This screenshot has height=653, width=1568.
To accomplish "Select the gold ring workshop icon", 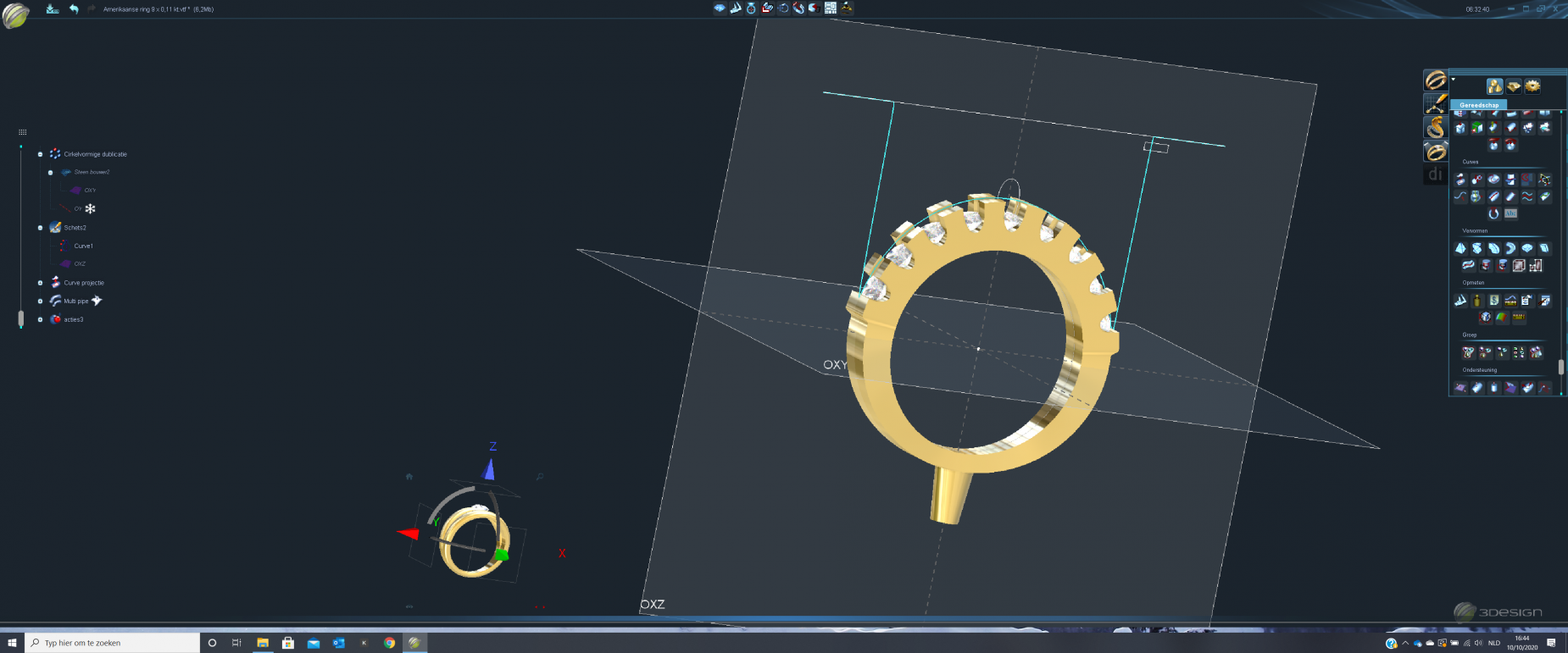I will click(1435, 80).
